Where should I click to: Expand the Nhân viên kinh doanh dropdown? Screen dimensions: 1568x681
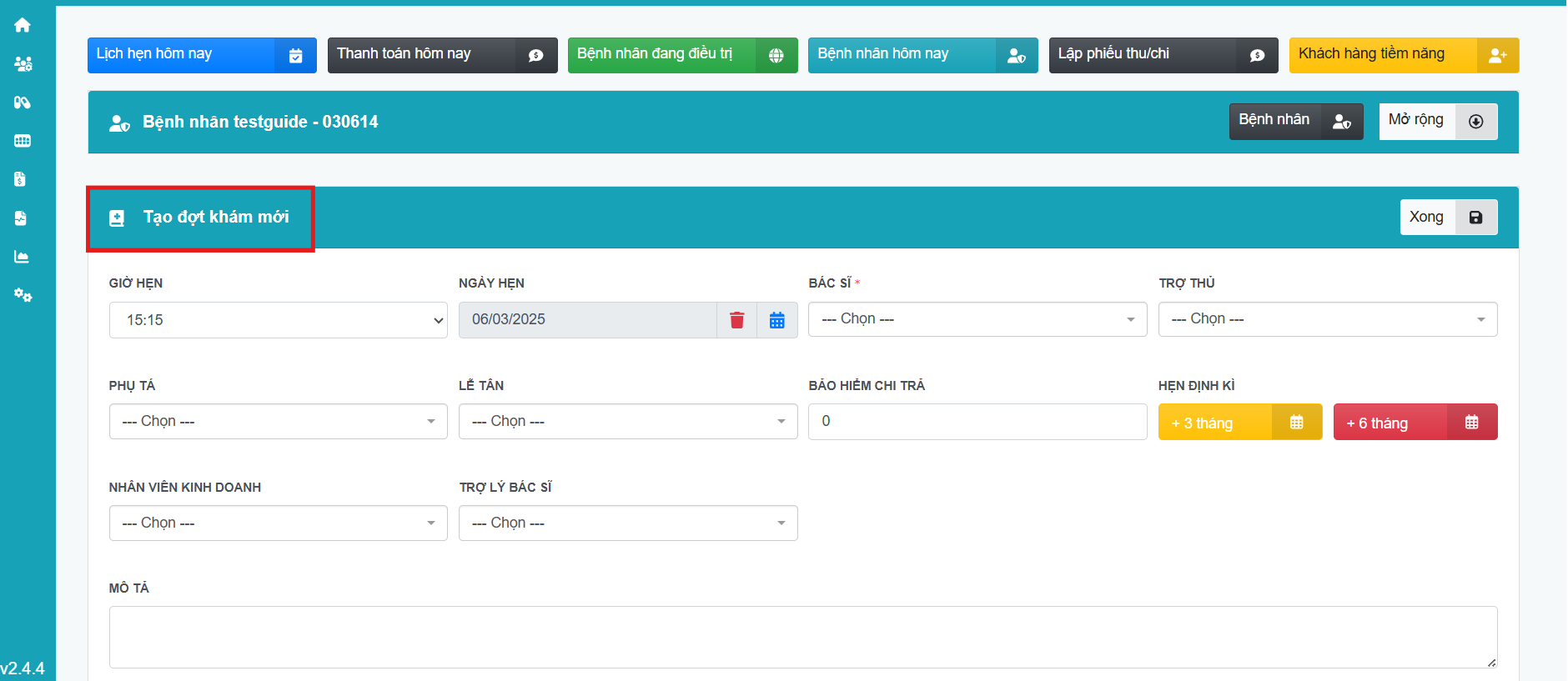278,523
